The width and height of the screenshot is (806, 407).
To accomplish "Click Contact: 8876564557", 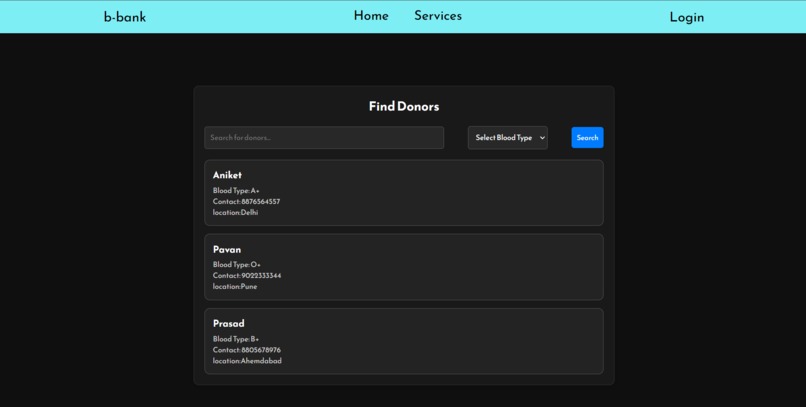I will tap(246, 201).
